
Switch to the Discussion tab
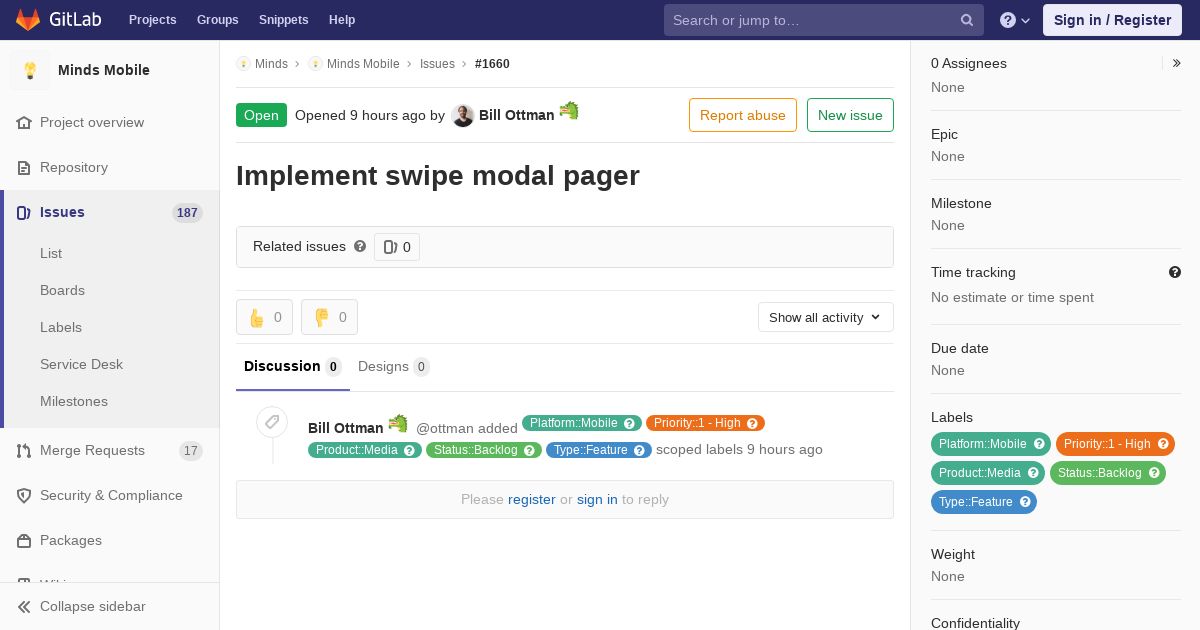[293, 367]
